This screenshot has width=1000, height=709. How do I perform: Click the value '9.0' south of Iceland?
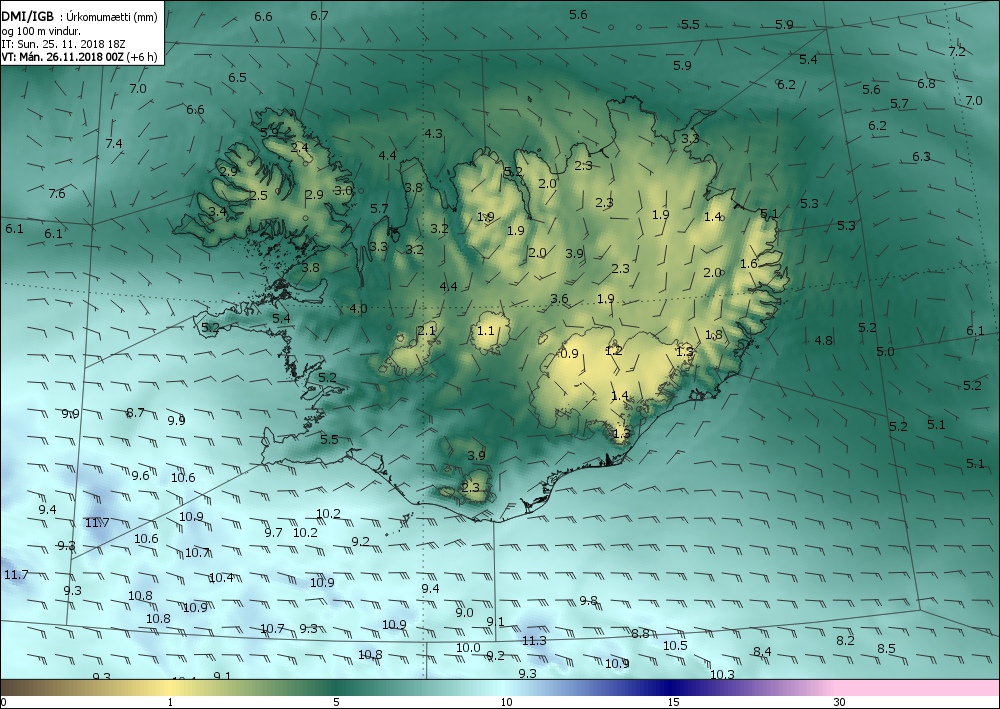point(464,612)
